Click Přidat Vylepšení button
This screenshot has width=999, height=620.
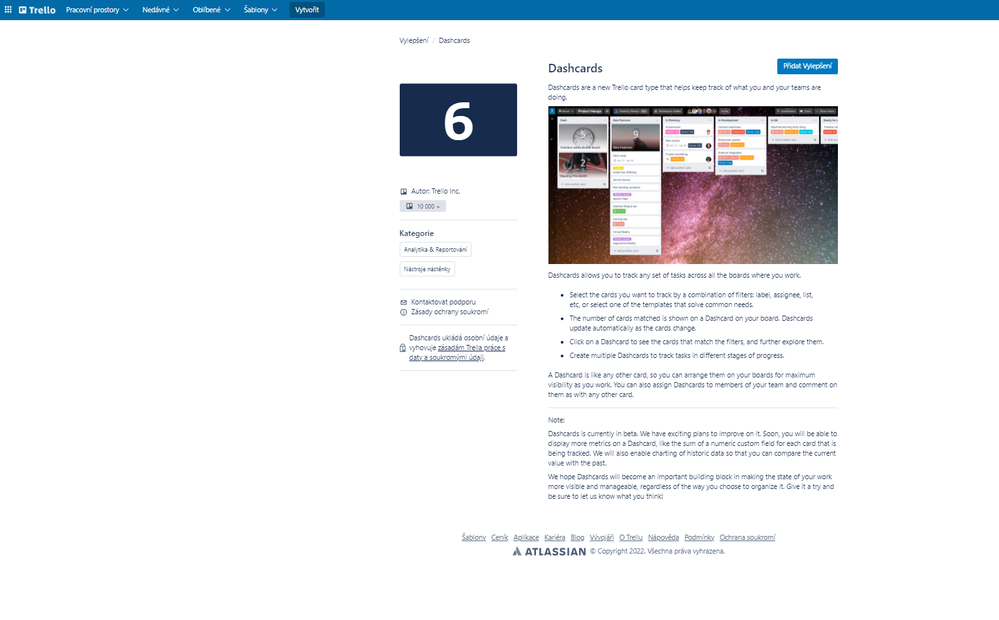[807, 66]
